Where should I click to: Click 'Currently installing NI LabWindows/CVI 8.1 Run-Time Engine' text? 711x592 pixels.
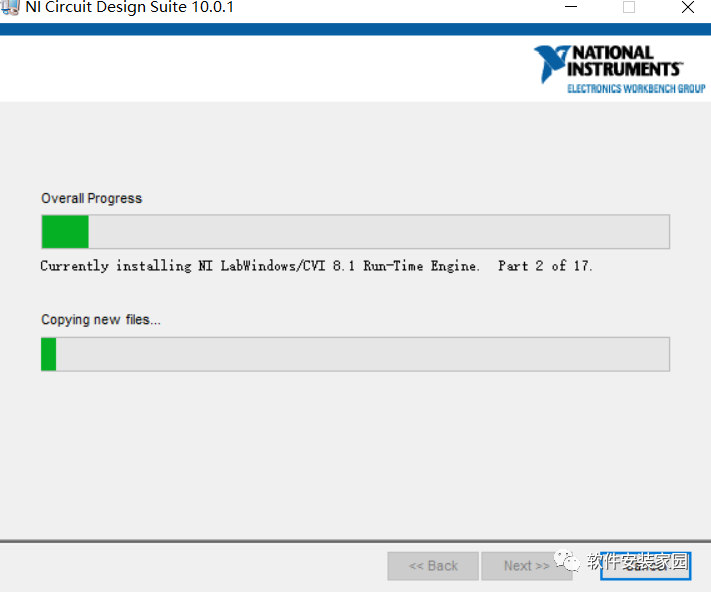click(x=260, y=266)
